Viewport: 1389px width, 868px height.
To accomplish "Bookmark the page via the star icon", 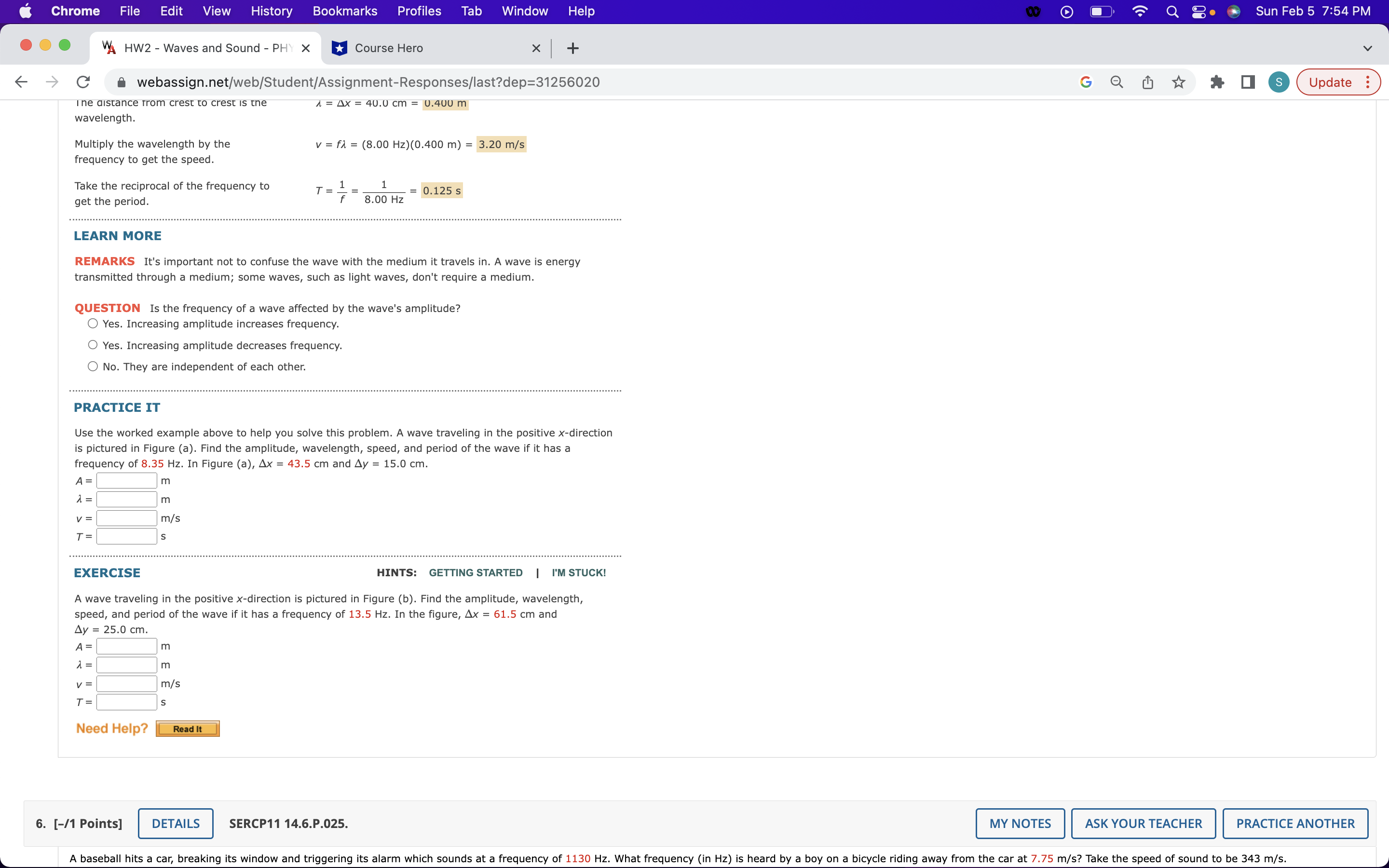I will (x=1178, y=81).
